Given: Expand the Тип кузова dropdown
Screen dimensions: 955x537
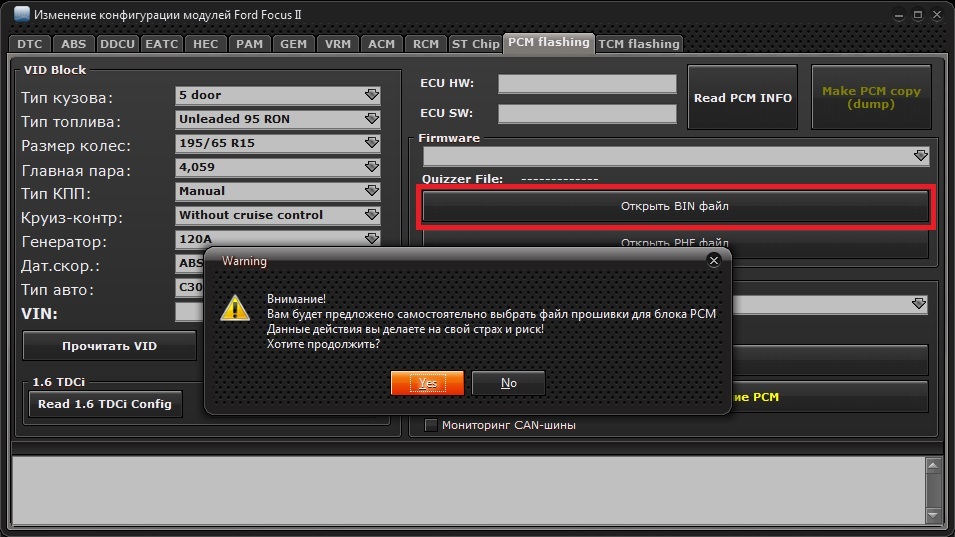Looking at the screenshot, I should [372, 95].
